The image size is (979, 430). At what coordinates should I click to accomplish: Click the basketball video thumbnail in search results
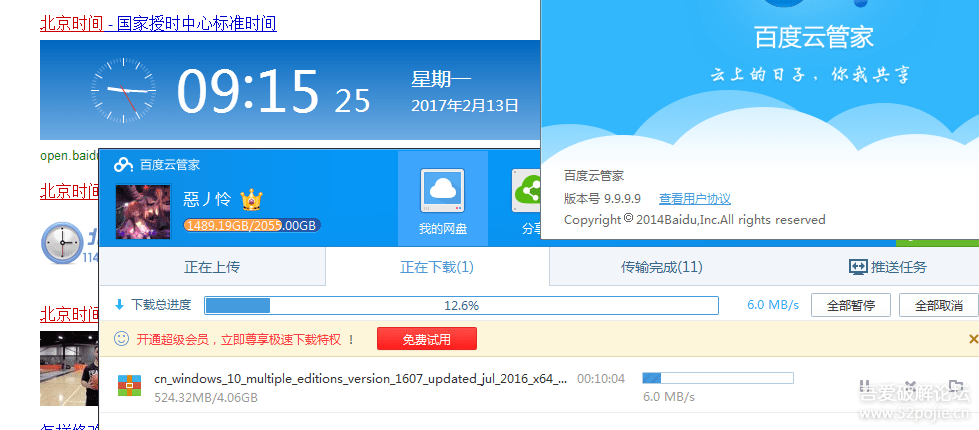[69, 368]
